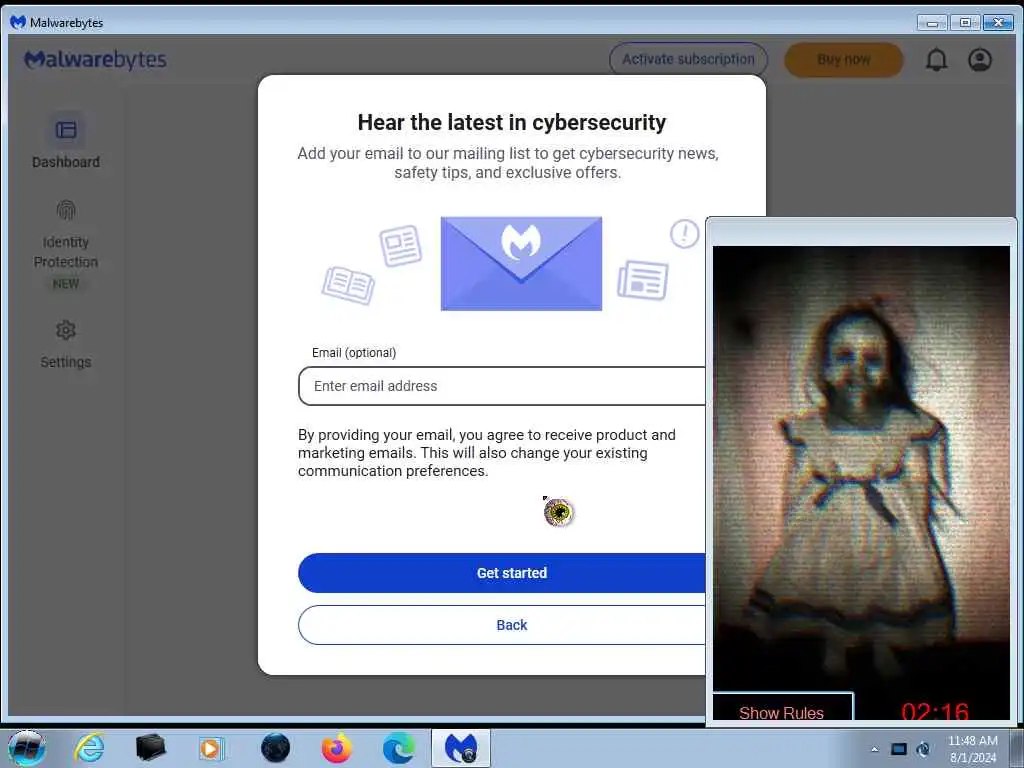Click the monitor icon in system tray

tap(899, 750)
